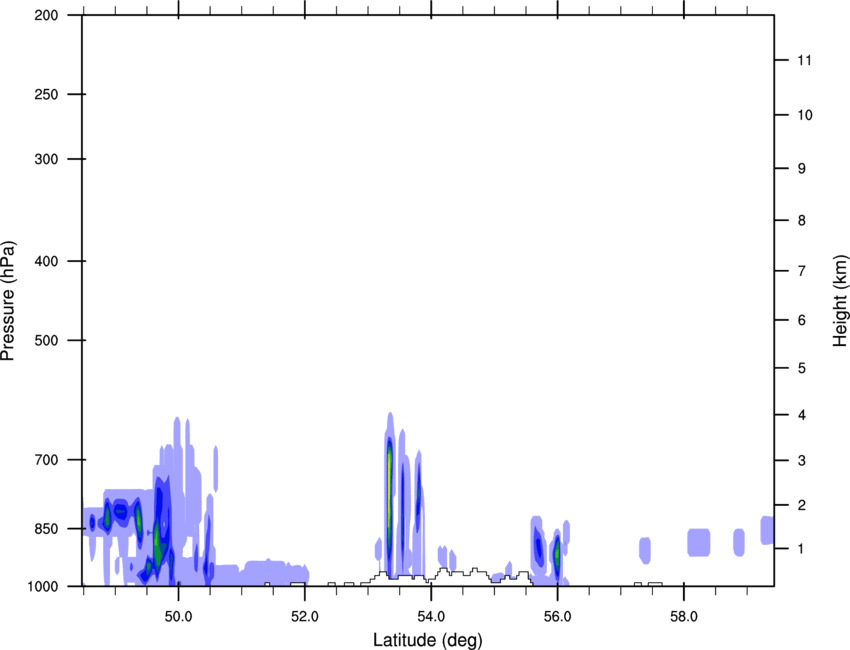The width and height of the screenshot is (850, 650).
Task: Select the 400 pressure tick label
Action: click(x=46, y=261)
